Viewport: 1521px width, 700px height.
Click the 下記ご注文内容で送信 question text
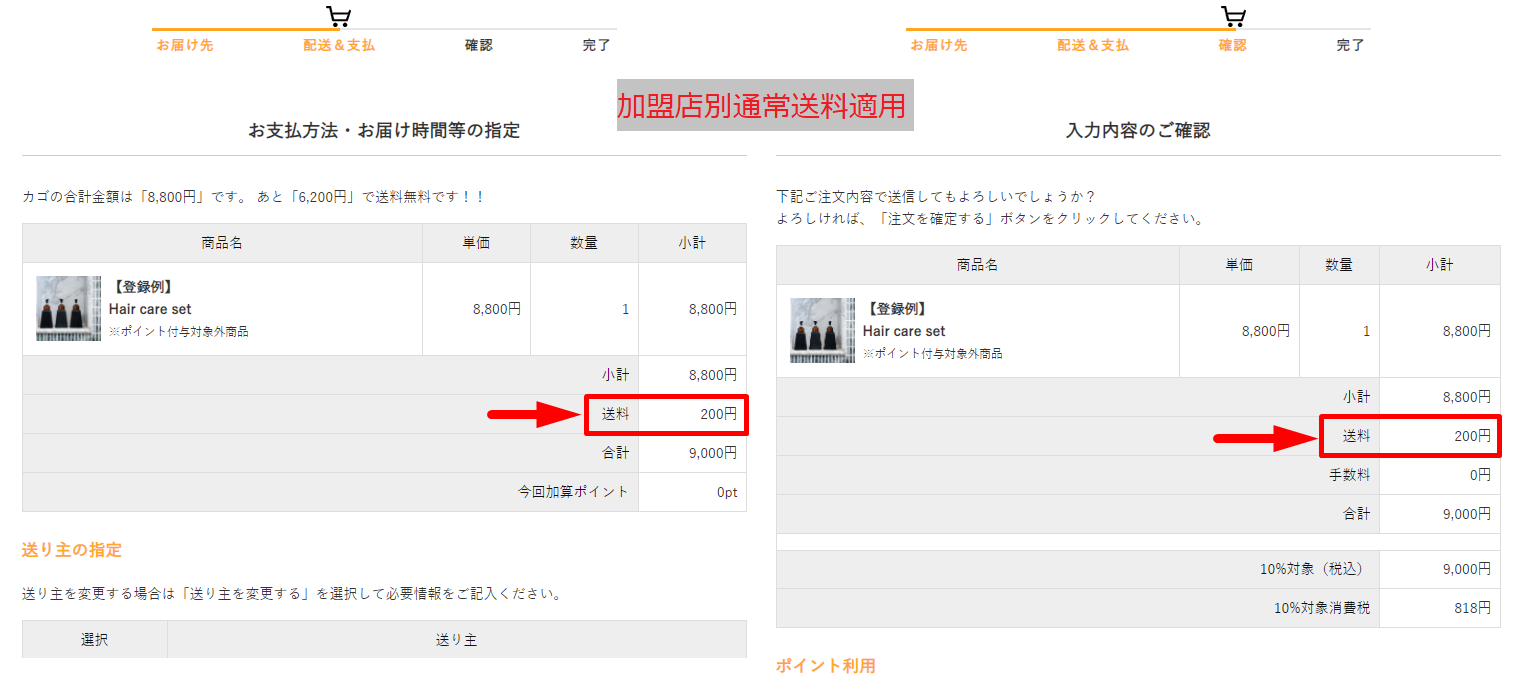pyautogui.click(x=936, y=196)
